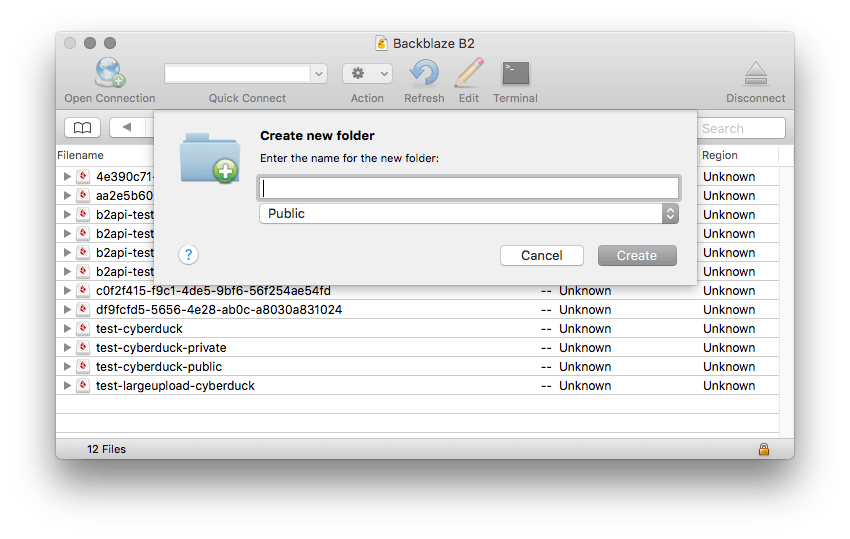Select the c0f2f415-f9c1-4de5-9bf6-56f254ae54fd filename

213,291
